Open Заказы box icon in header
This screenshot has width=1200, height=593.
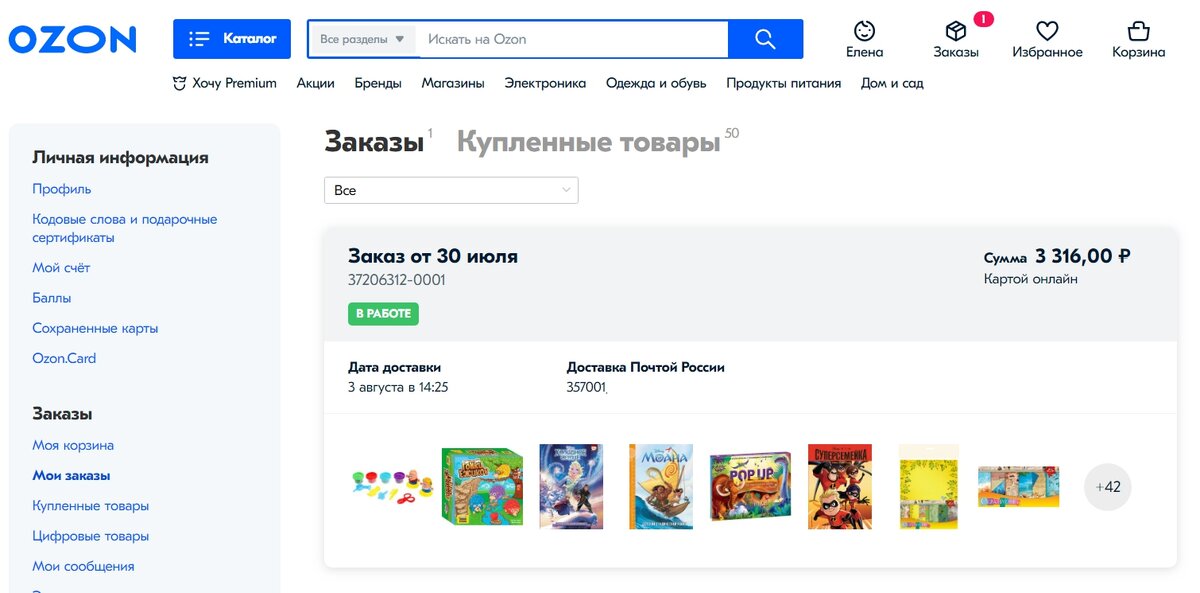pos(956,31)
